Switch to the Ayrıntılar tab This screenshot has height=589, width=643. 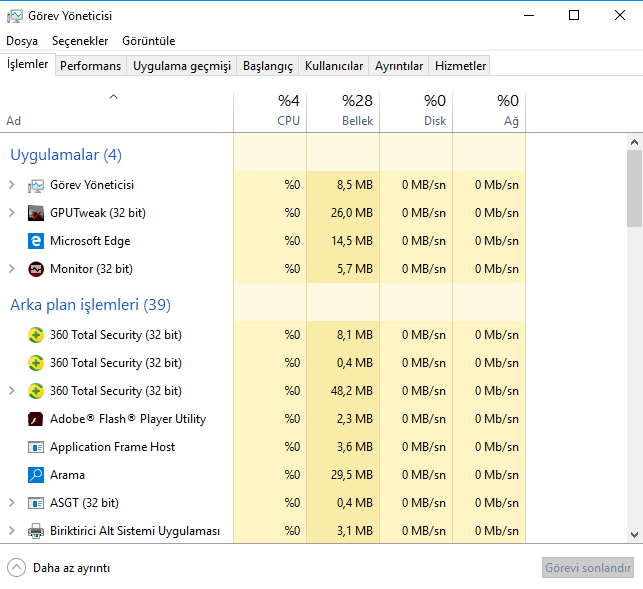pyautogui.click(x=399, y=66)
